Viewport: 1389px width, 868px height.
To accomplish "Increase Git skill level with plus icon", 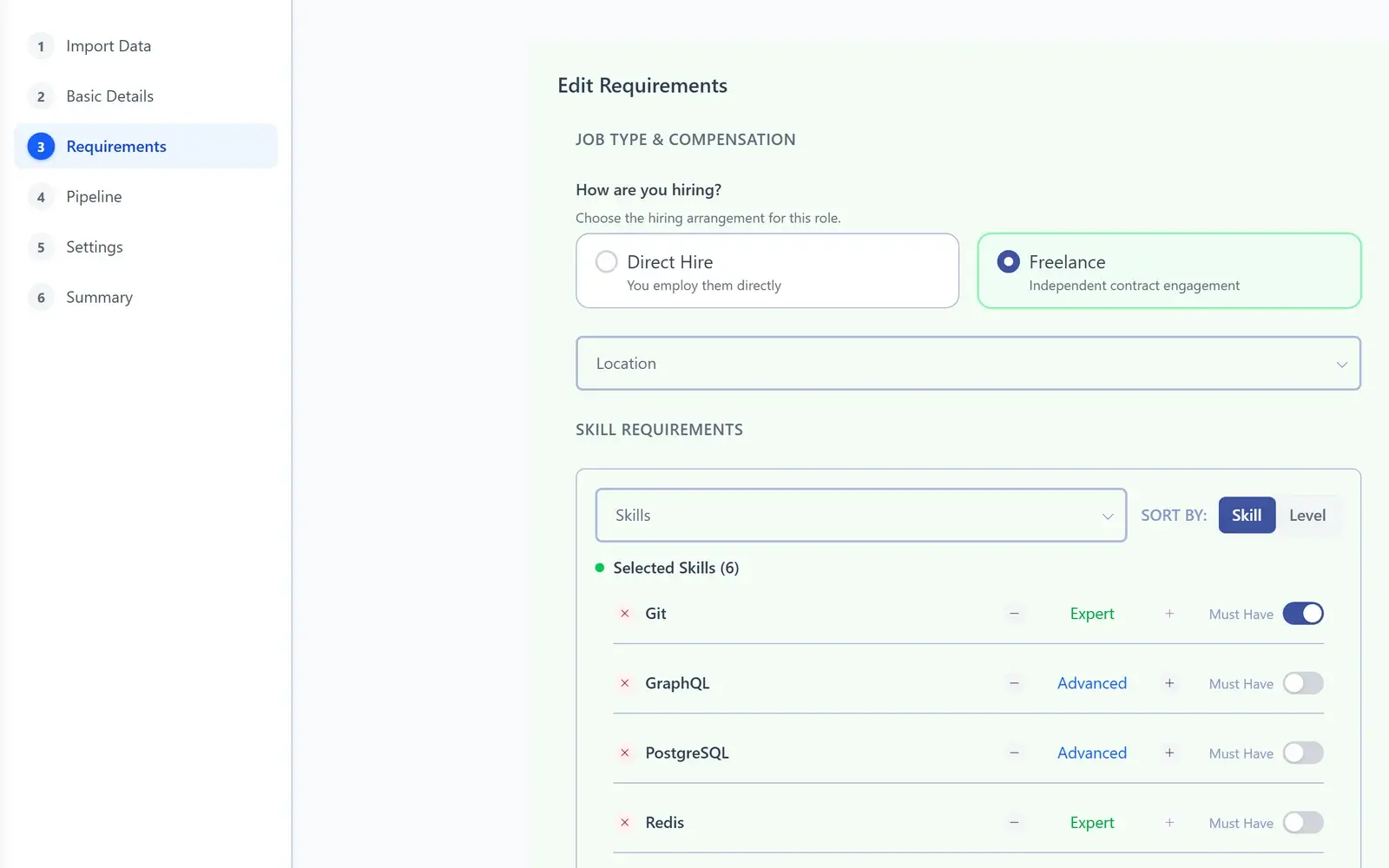I will 1169,614.
